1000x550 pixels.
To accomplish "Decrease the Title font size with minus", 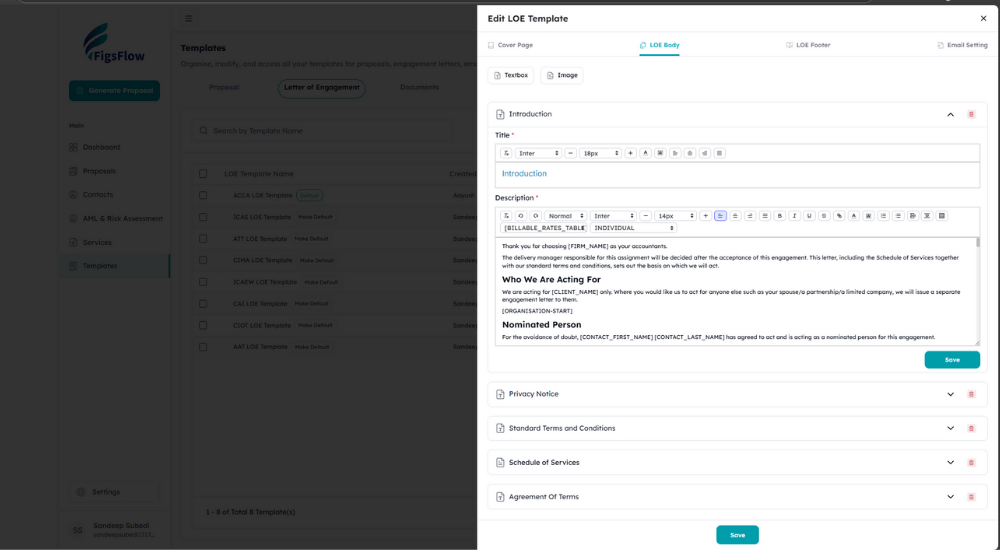I will click(x=571, y=153).
